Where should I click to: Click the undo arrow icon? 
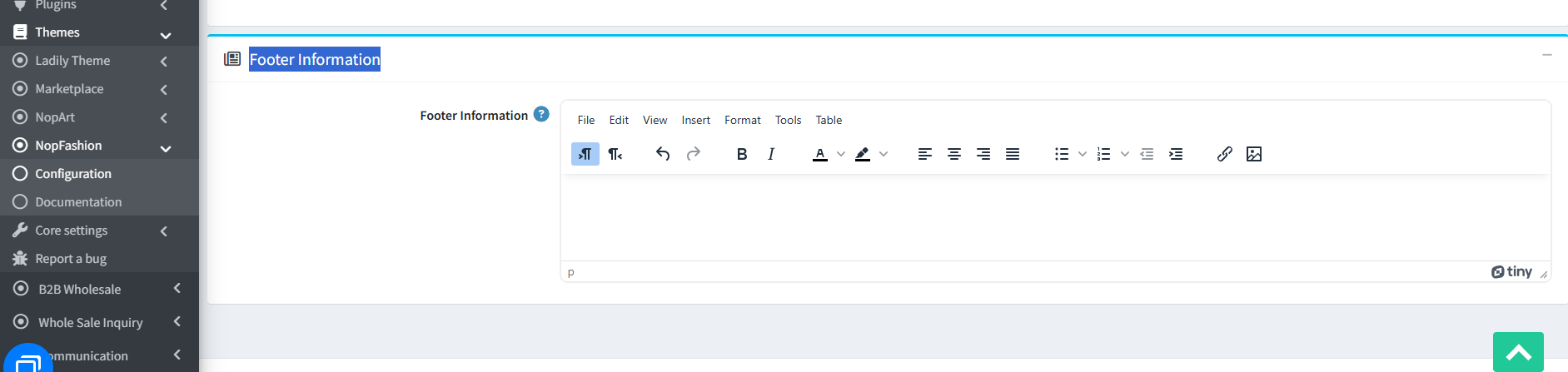coord(663,154)
